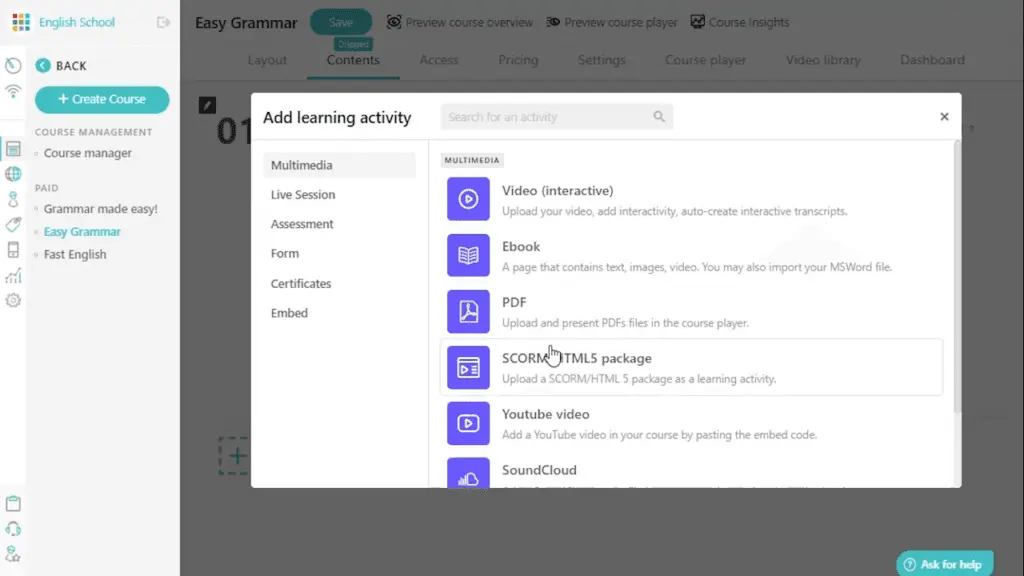Switch to the Layout tab
Viewport: 1024px width, 576px height.
coord(267,60)
